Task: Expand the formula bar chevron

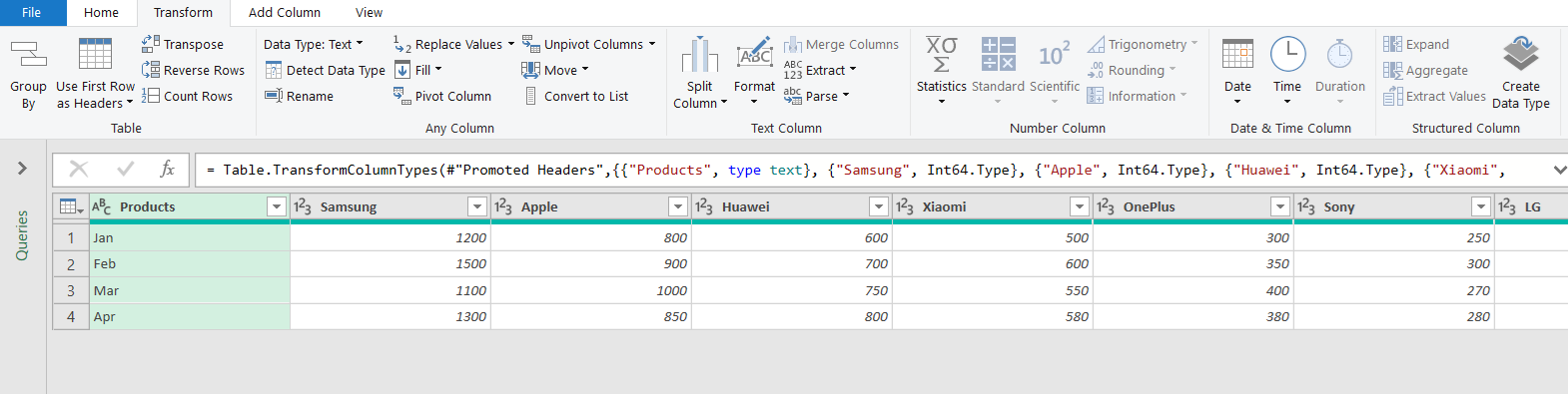Action: 1559,170
